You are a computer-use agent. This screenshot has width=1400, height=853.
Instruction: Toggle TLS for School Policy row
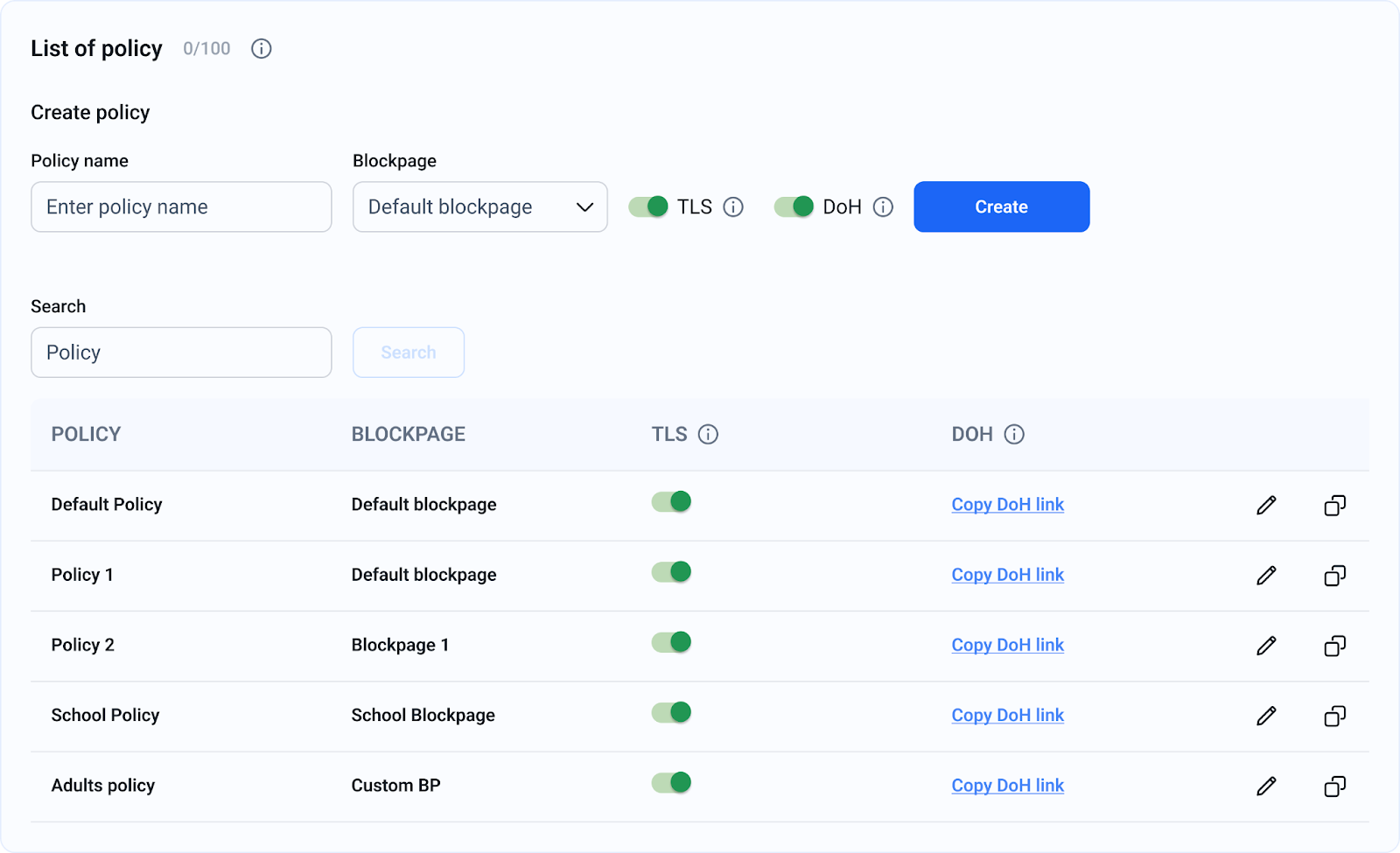click(671, 712)
